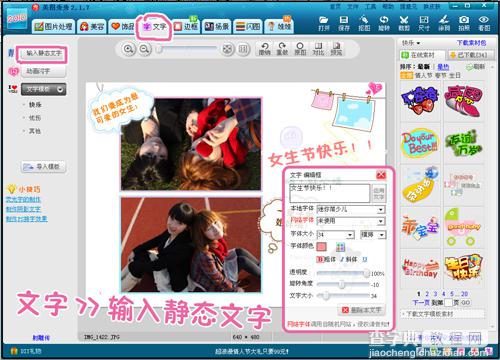Click the 应用文字 apply button
Image resolution: width=500 pixels, height=360 pixels.
pos(379,193)
